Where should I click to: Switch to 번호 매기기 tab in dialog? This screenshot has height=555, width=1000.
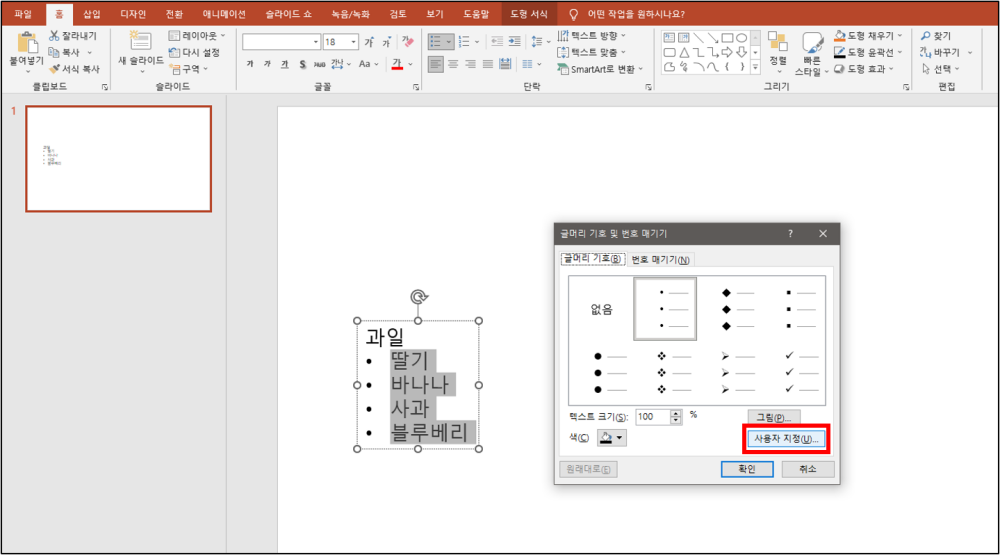click(660, 260)
